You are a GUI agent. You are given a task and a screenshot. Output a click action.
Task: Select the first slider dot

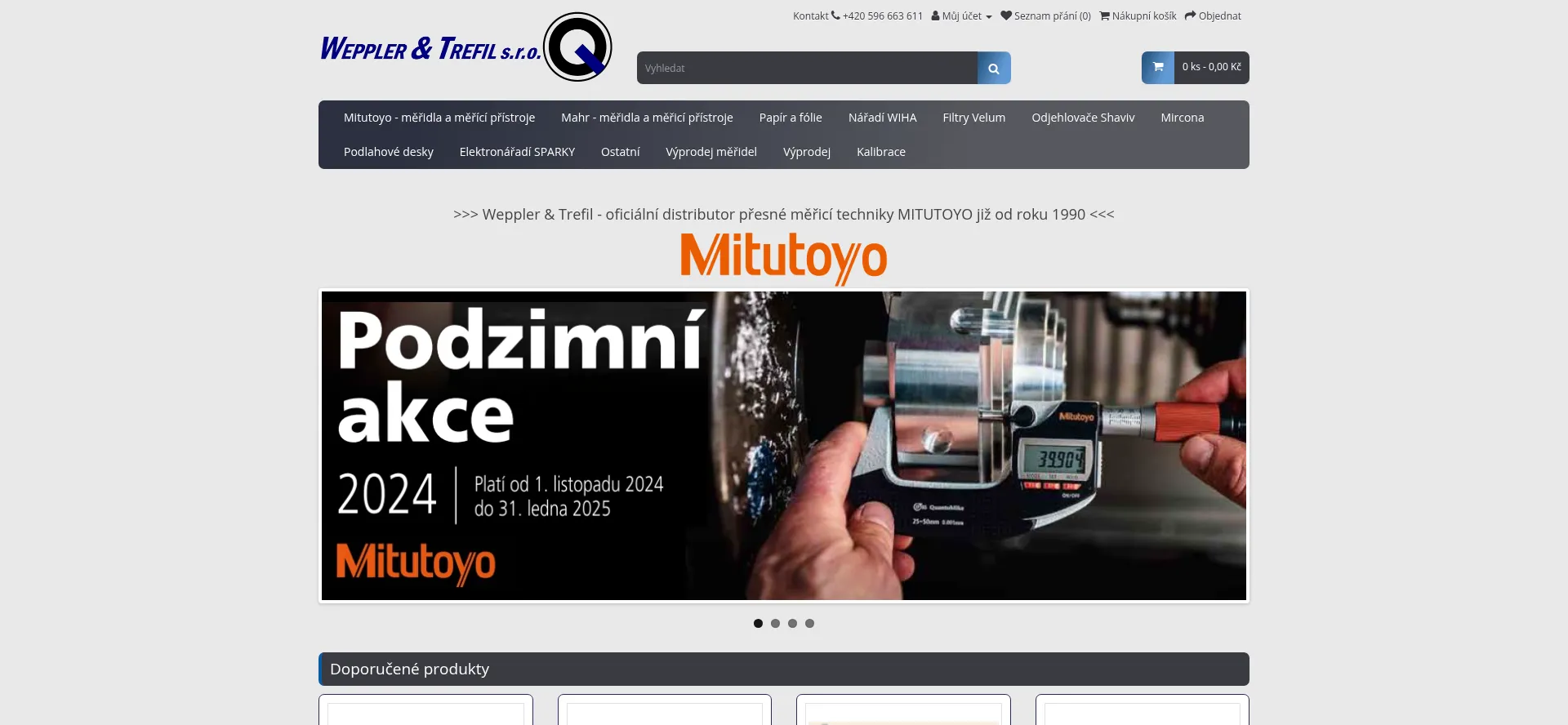(x=758, y=623)
